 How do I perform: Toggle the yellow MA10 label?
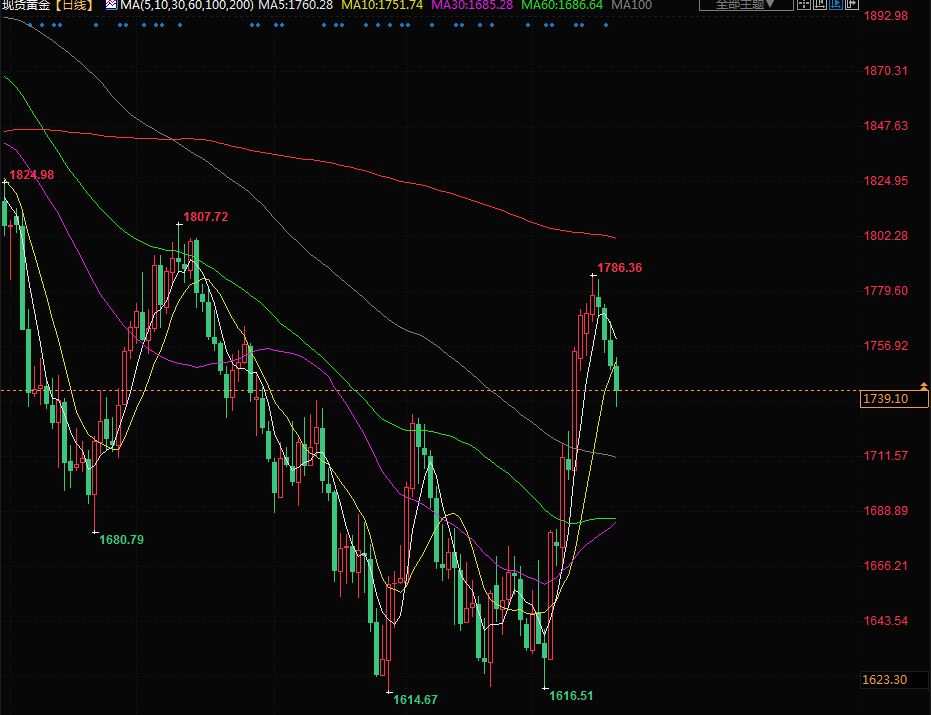382,5
